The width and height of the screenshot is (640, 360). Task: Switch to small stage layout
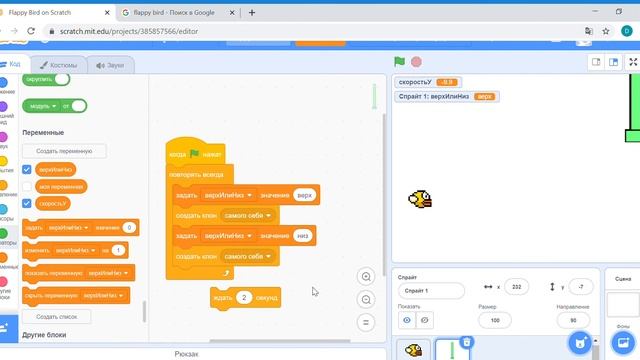point(596,62)
